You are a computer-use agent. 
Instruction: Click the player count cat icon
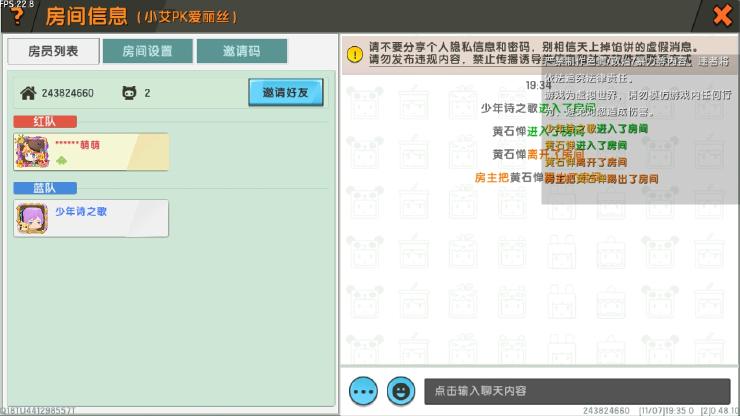pyautogui.click(x=128, y=94)
